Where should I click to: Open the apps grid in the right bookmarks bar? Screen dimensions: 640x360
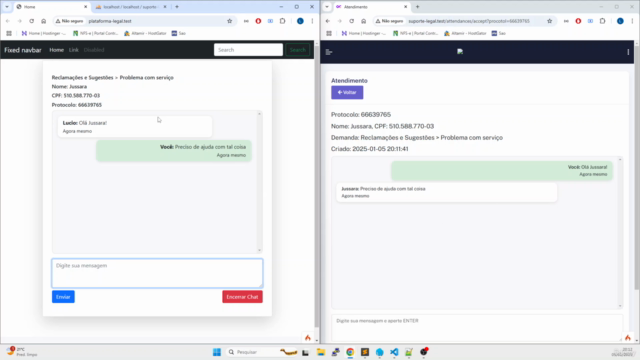coord(329,33)
